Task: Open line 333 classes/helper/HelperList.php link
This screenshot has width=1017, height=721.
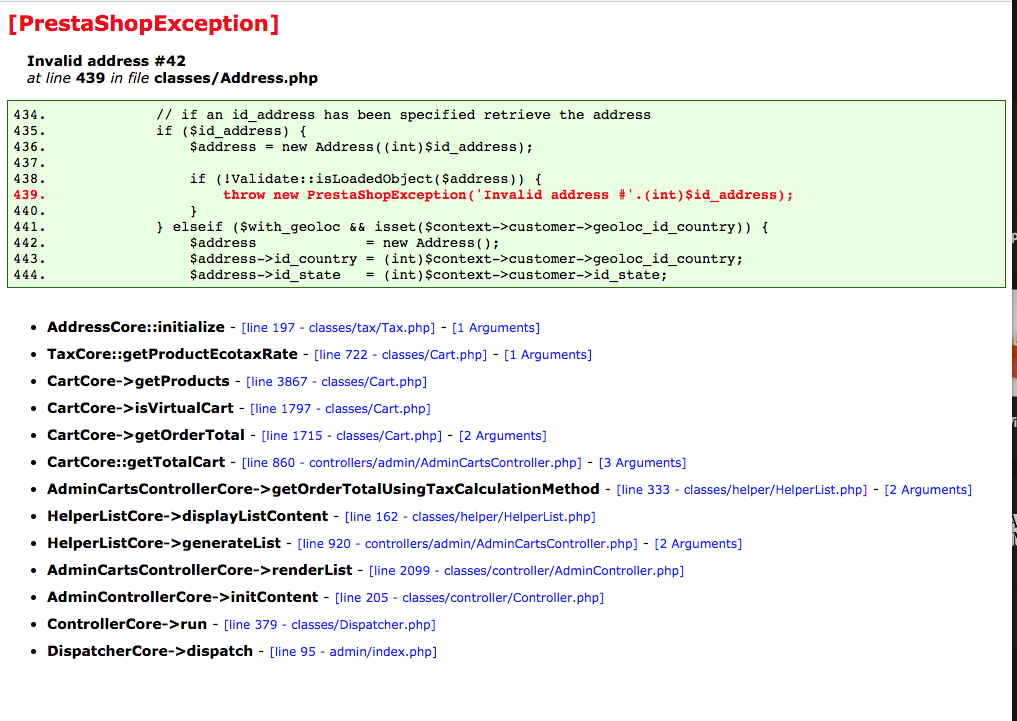Action: point(741,490)
